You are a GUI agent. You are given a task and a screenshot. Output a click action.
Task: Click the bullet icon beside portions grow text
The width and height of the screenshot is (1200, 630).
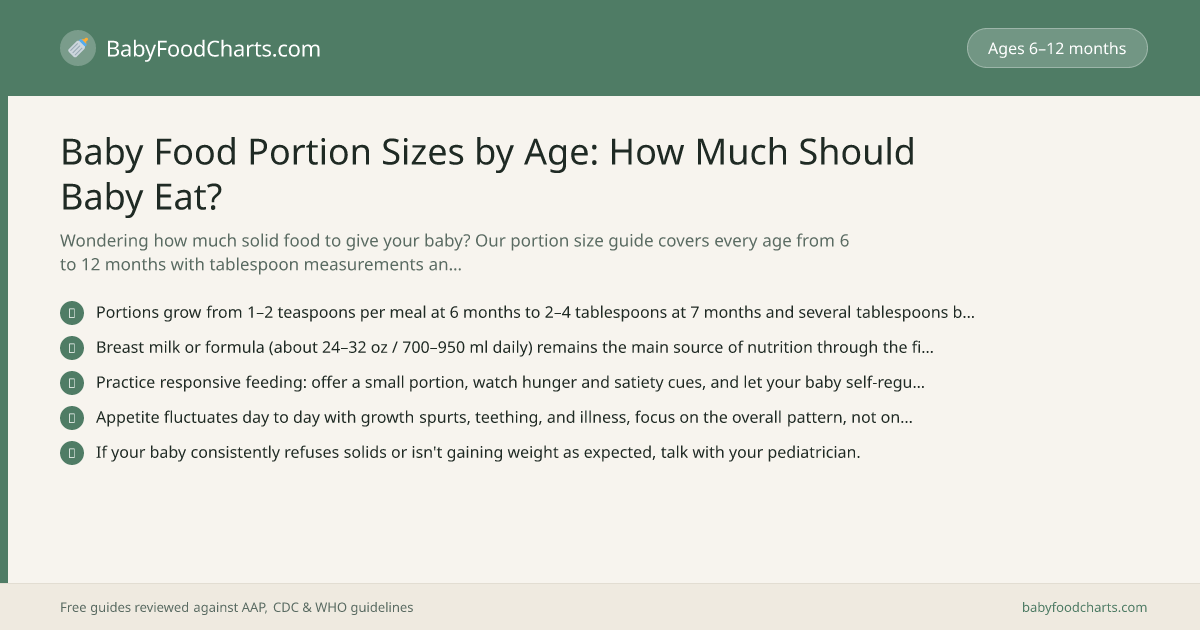pos(72,313)
